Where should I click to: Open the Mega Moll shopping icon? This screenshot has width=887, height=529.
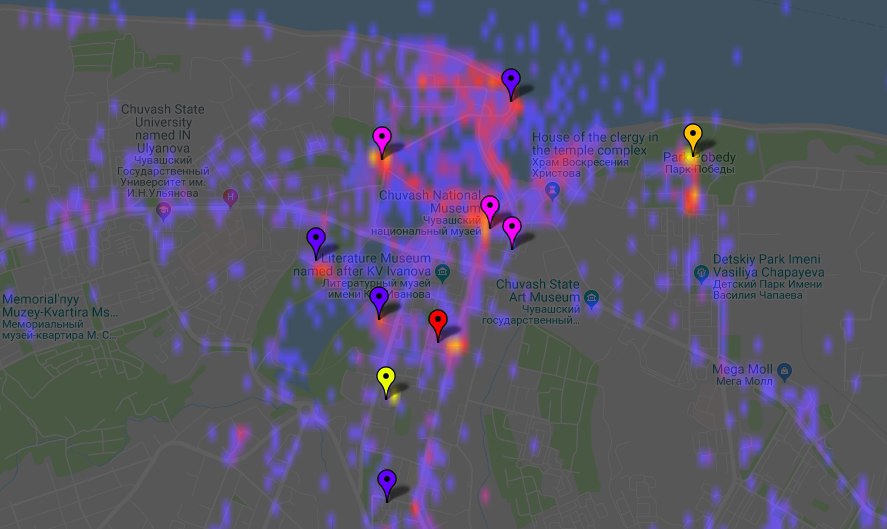pos(784,371)
